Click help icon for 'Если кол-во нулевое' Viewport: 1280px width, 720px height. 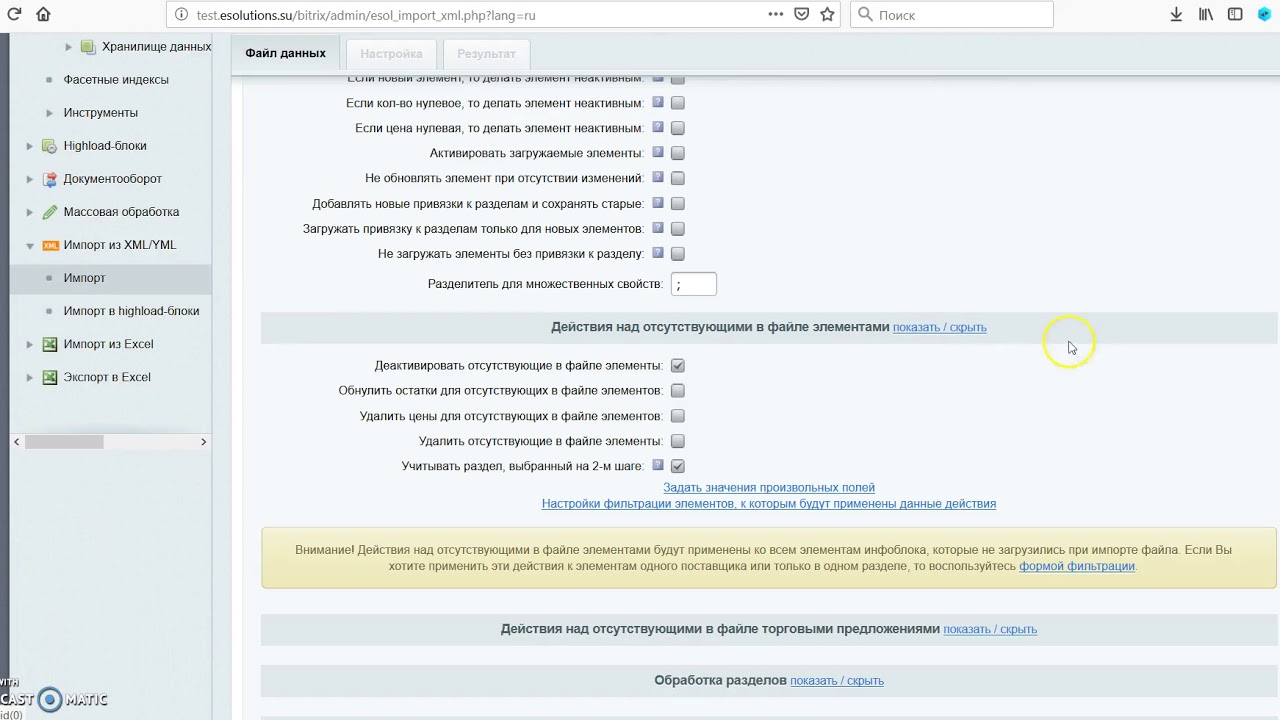[x=658, y=102]
